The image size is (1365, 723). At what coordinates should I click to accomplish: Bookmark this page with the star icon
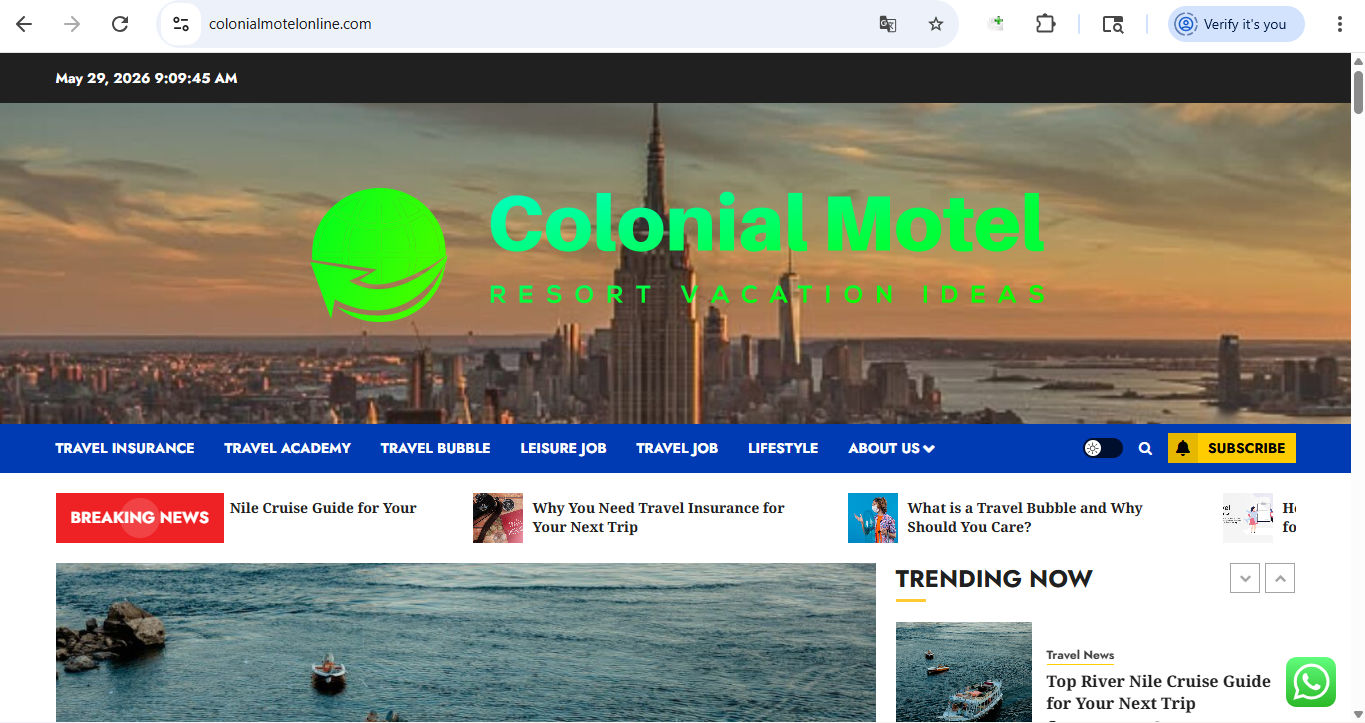pos(936,24)
